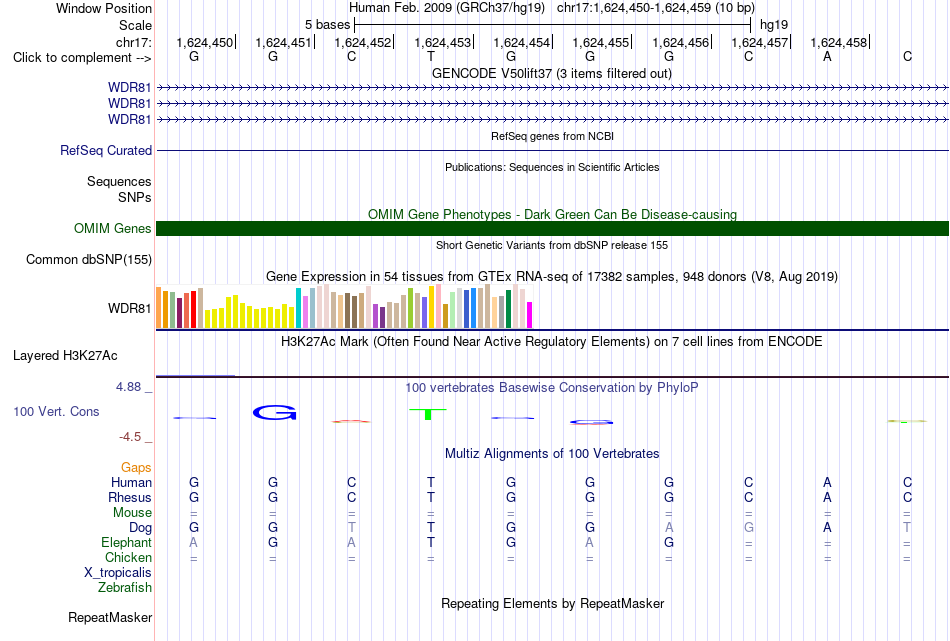Screen dimensions: 950x641
Task: Click the T base in the reference sequence row
Action: pos(431,56)
